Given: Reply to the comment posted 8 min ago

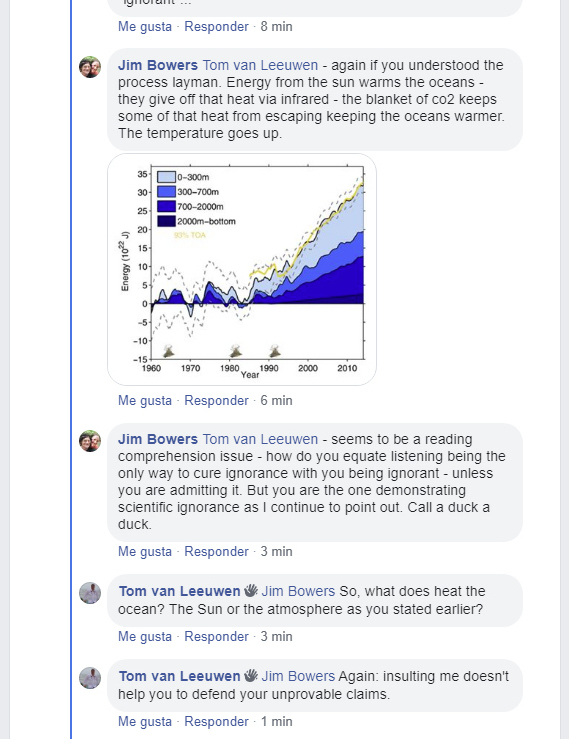Looking at the screenshot, I should coord(216,26).
